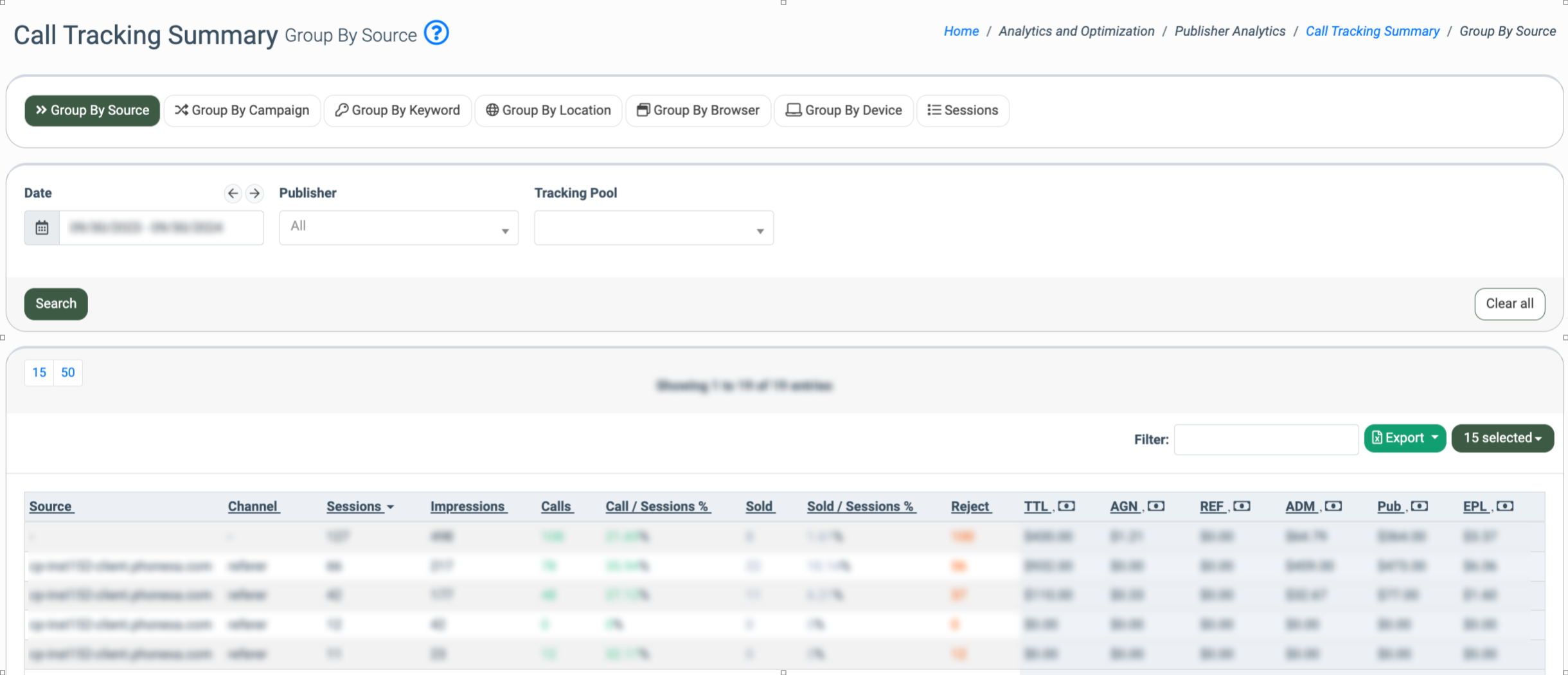Select the Group By Device tab

pyautogui.click(x=844, y=111)
